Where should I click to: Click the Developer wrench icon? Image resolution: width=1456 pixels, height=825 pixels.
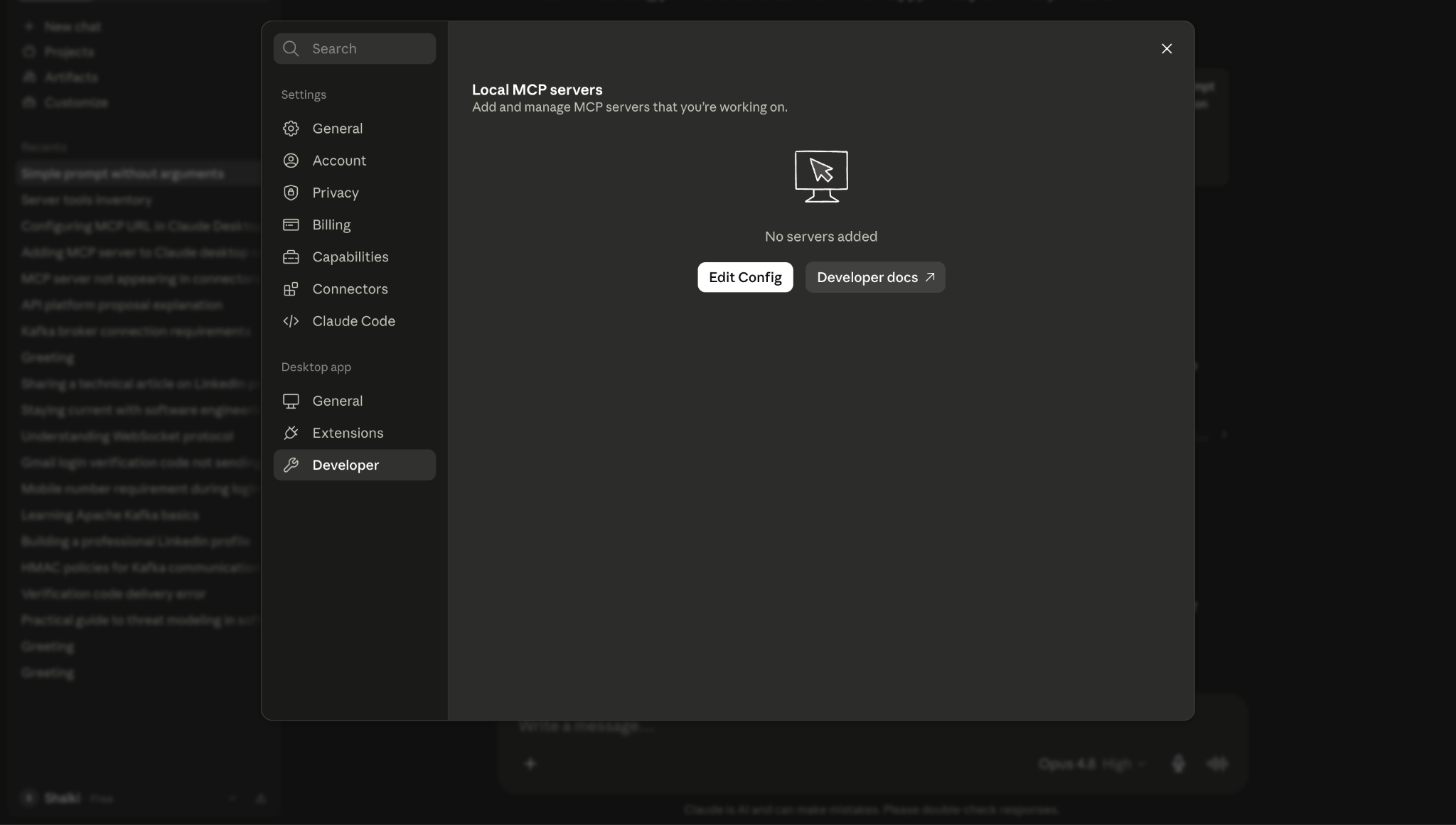pyautogui.click(x=291, y=465)
